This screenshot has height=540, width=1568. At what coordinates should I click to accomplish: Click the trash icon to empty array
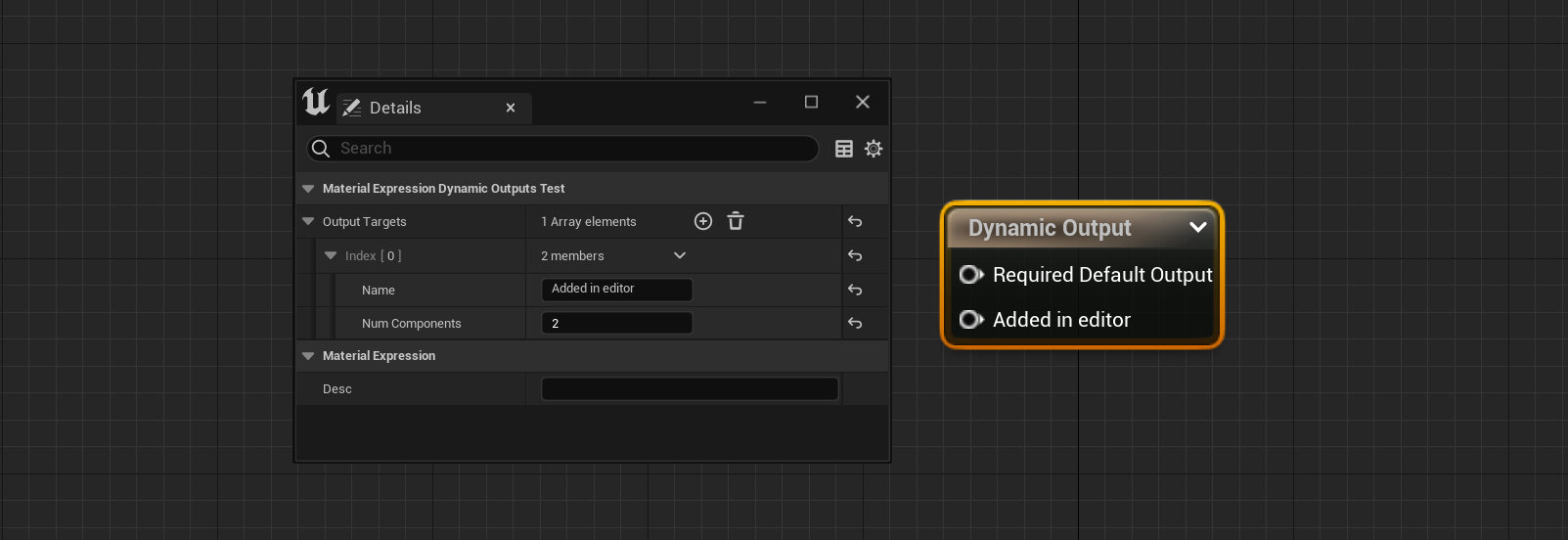pyautogui.click(x=736, y=221)
